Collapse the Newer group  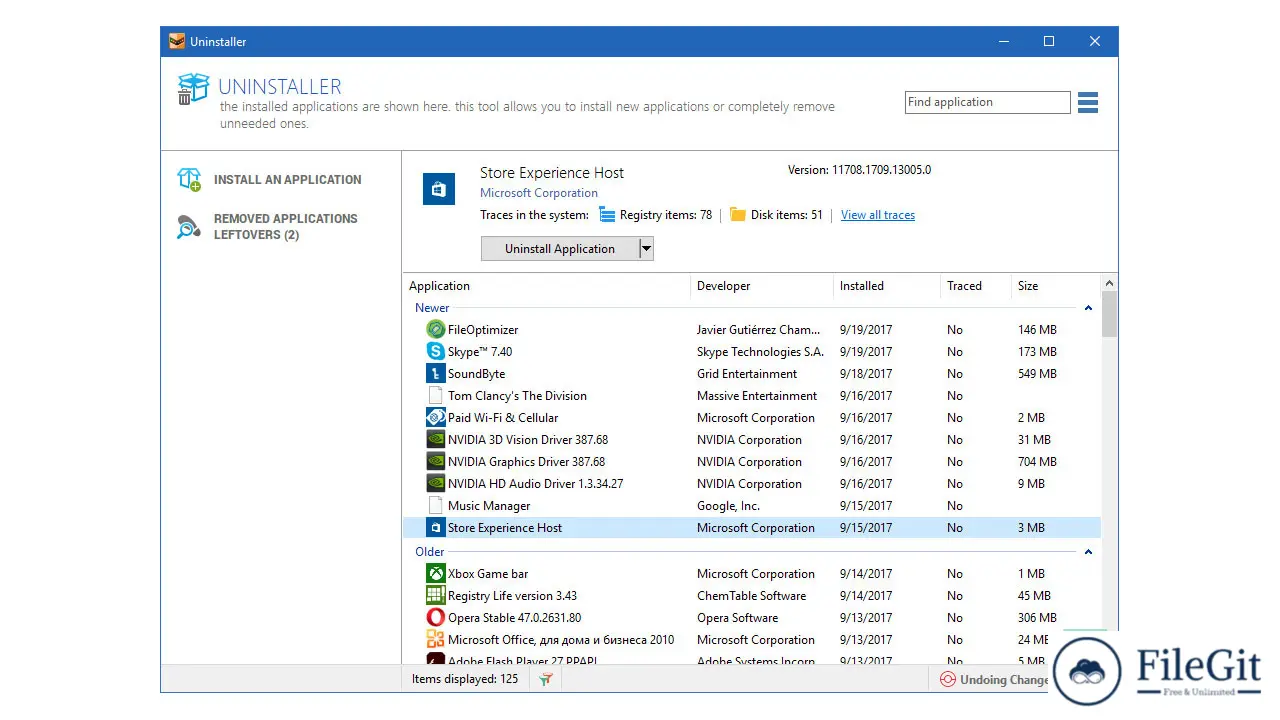(1088, 308)
